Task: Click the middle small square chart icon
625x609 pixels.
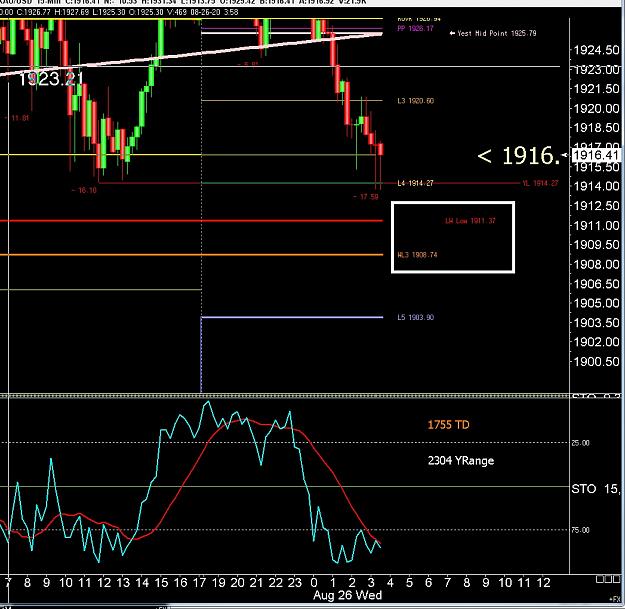Action: (607, 579)
